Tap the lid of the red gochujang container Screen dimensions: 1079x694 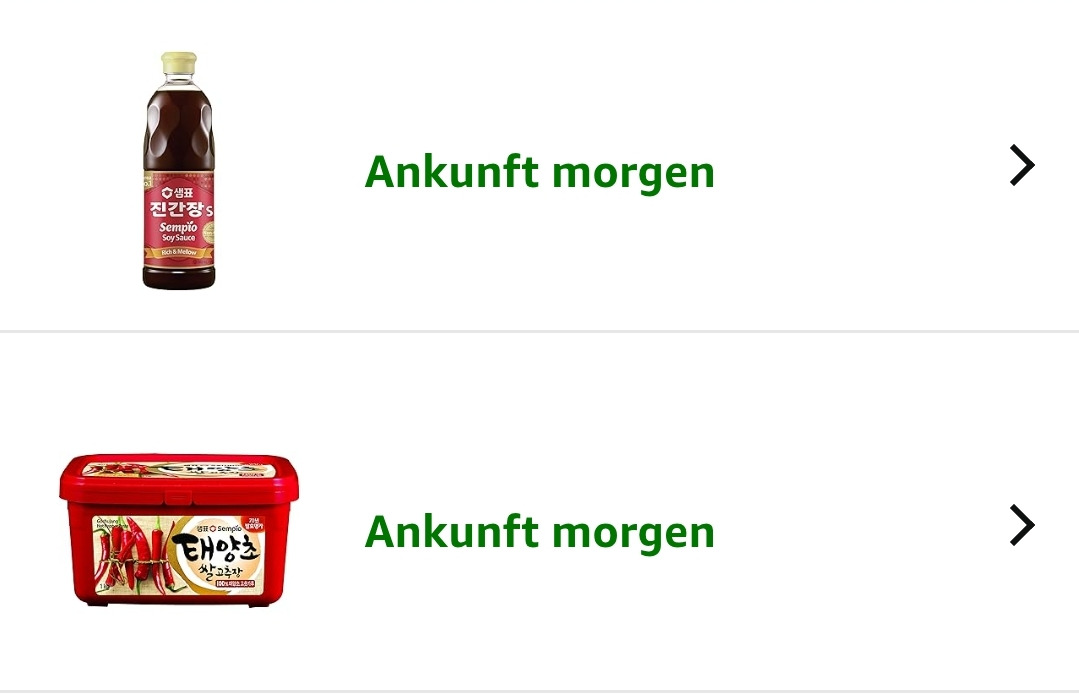(x=179, y=475)
